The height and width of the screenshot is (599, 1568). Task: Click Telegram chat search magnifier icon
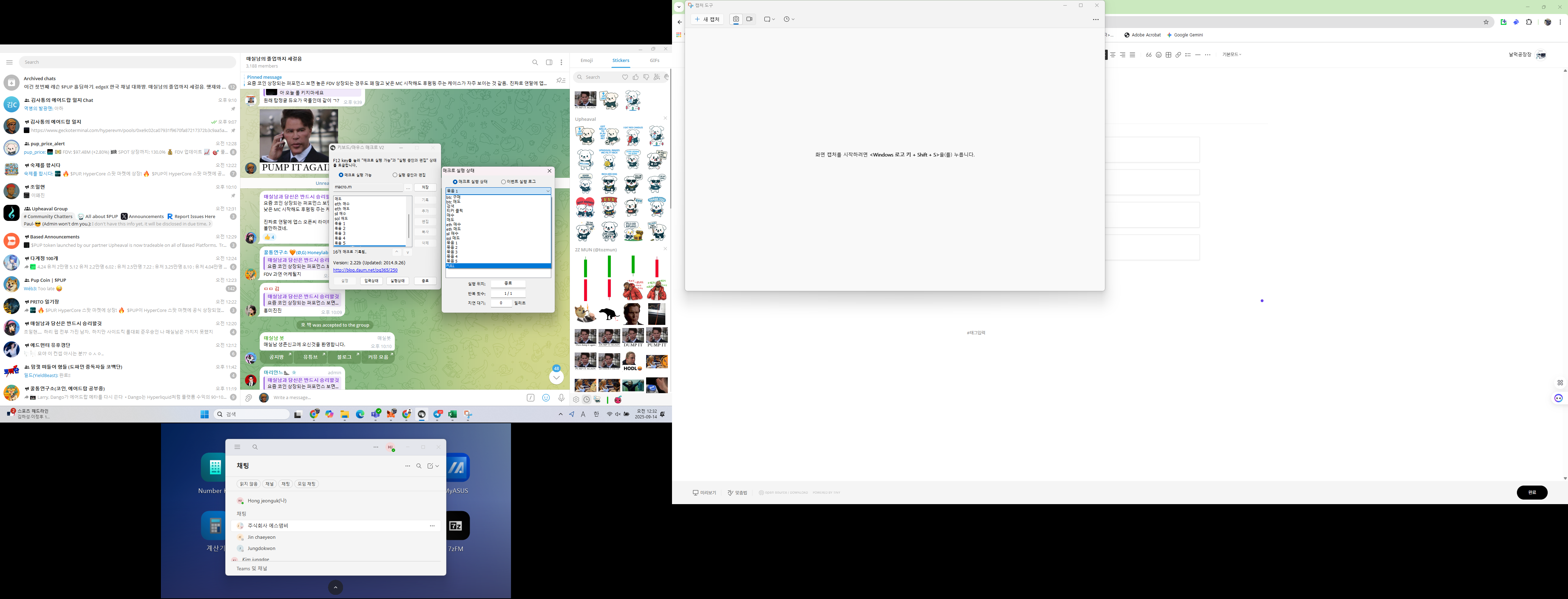(x=535, y=62)
